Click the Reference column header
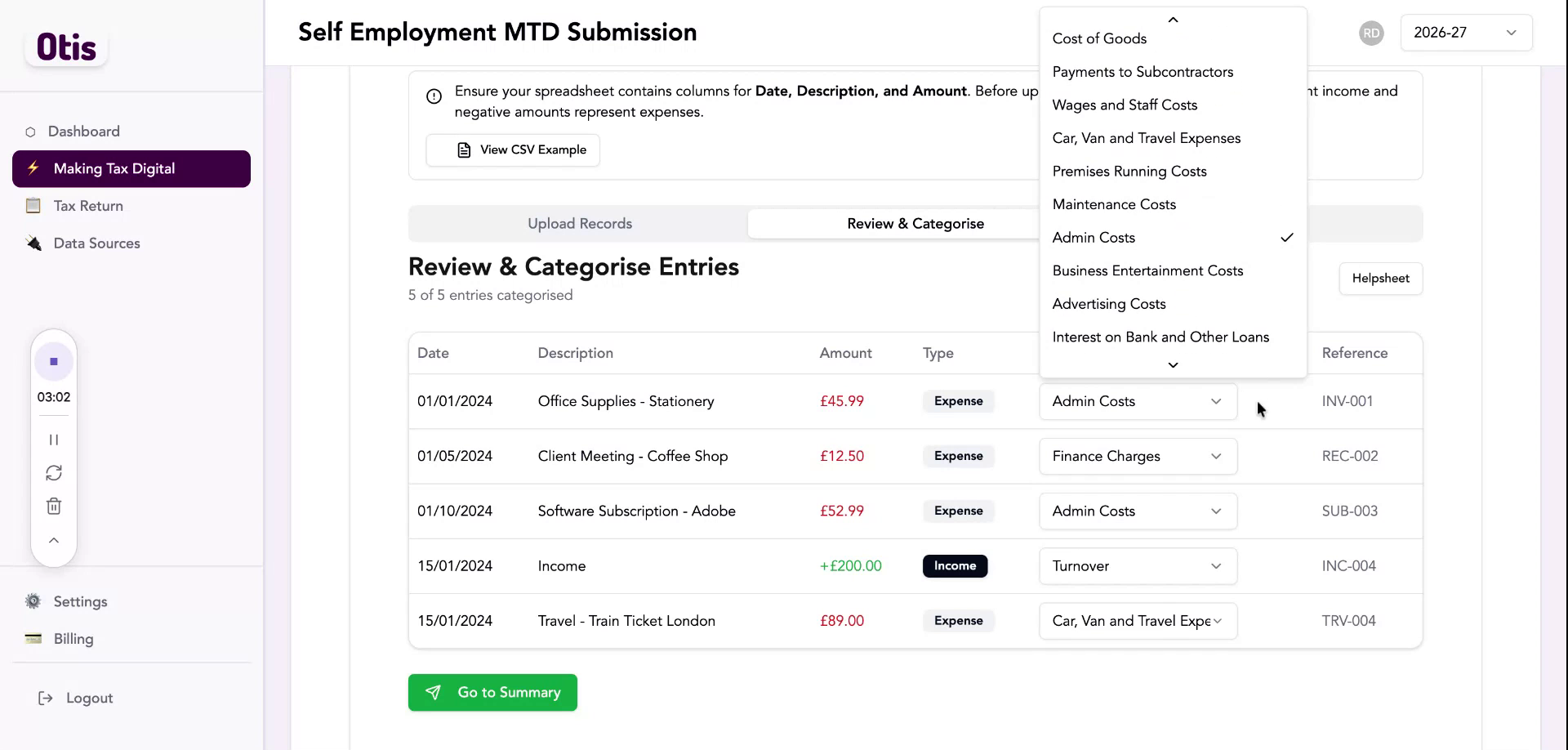The width and height of the screenshot is (1568, 750). [x=1354, y=353]
